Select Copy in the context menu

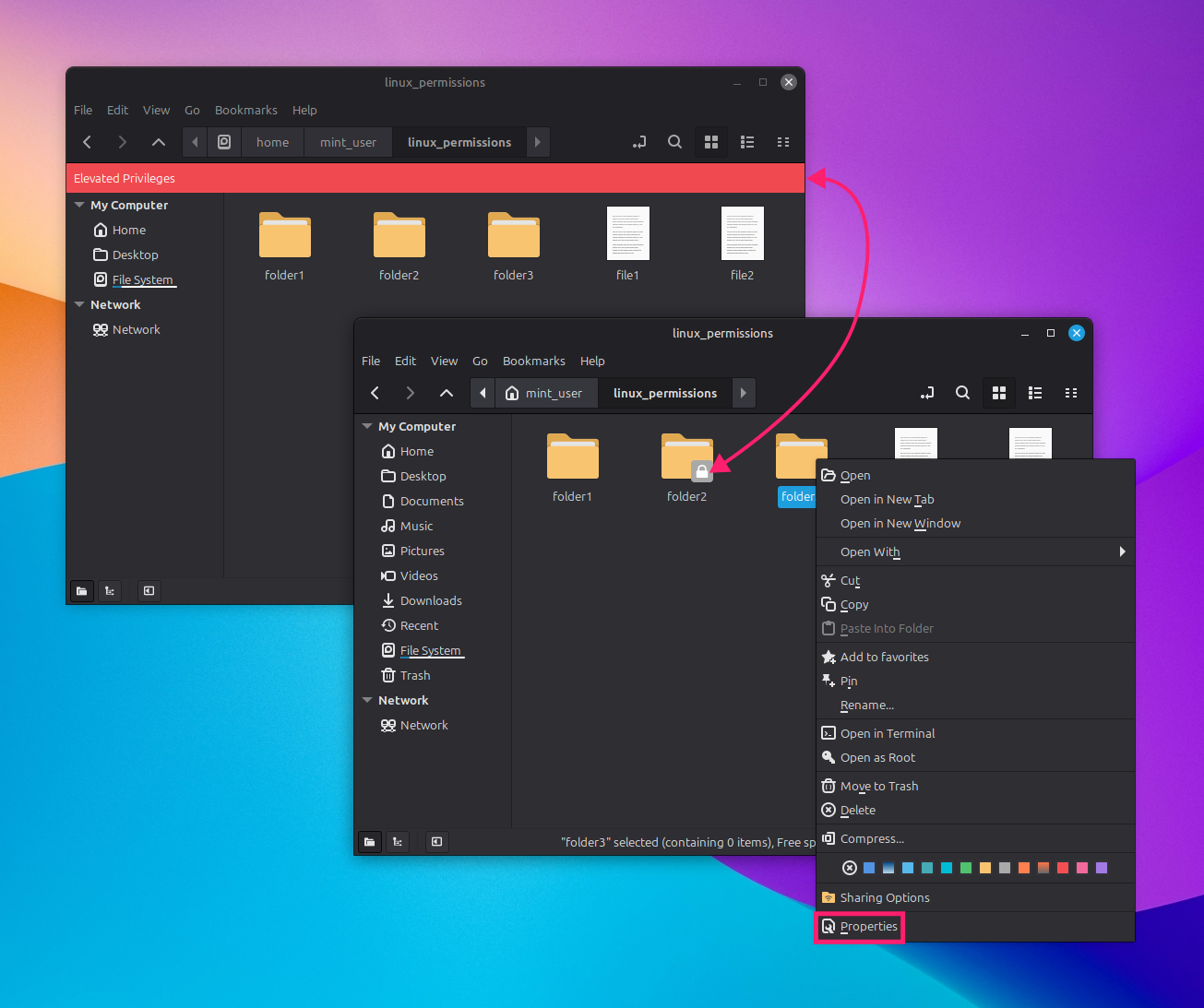[975, 604]
